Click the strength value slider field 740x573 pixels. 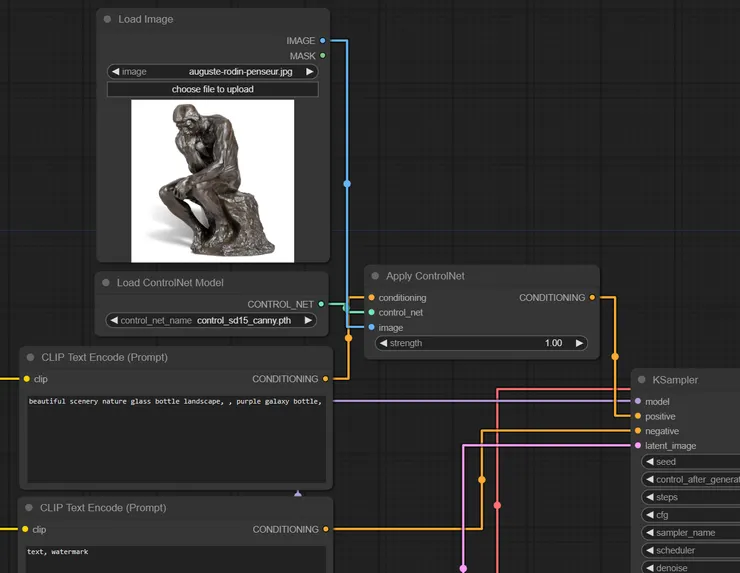pyautogui.click(x=480, y=343)
